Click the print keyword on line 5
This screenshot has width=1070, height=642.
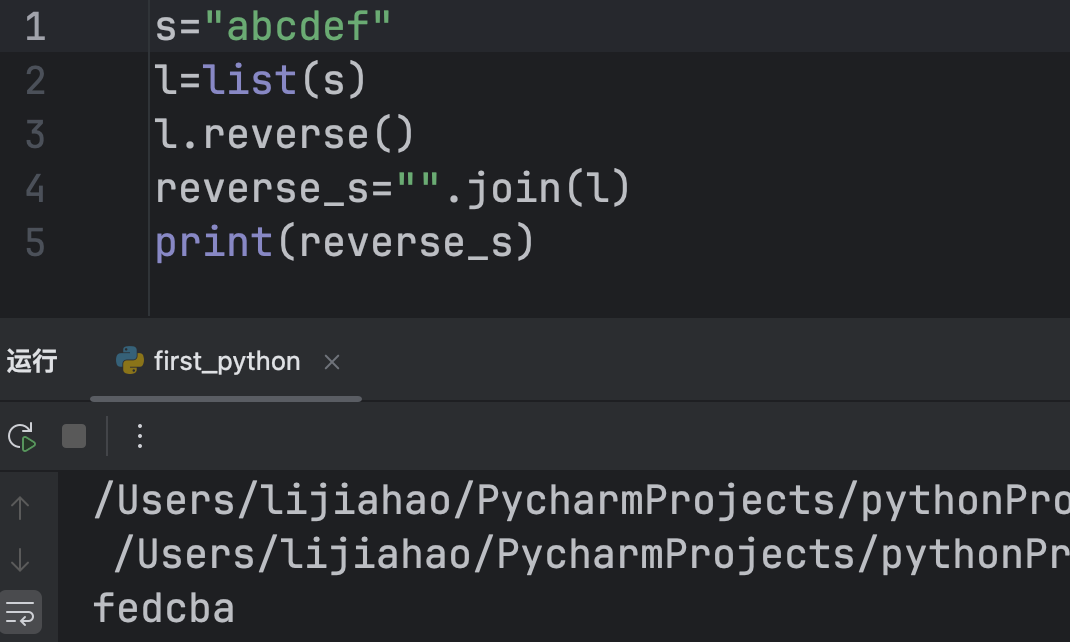pyautogui.click(x=214, y=243)
